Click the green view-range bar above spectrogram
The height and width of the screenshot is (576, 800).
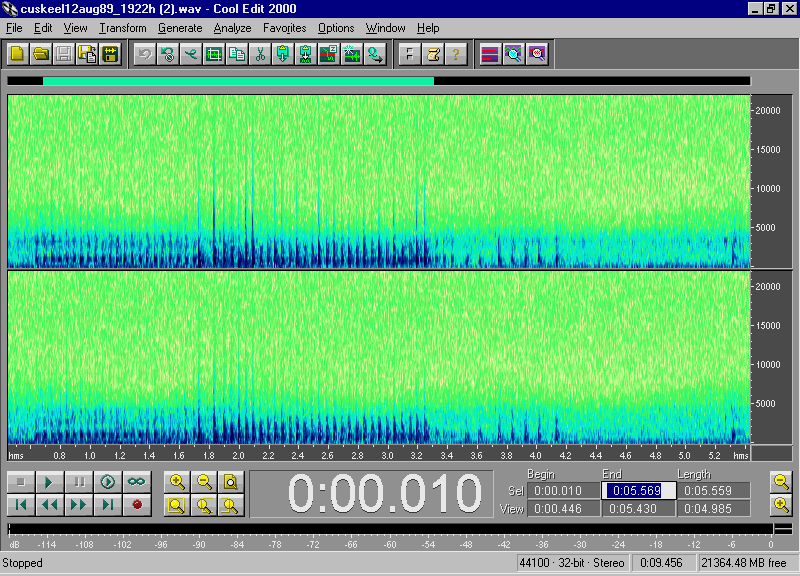point(238,81)
